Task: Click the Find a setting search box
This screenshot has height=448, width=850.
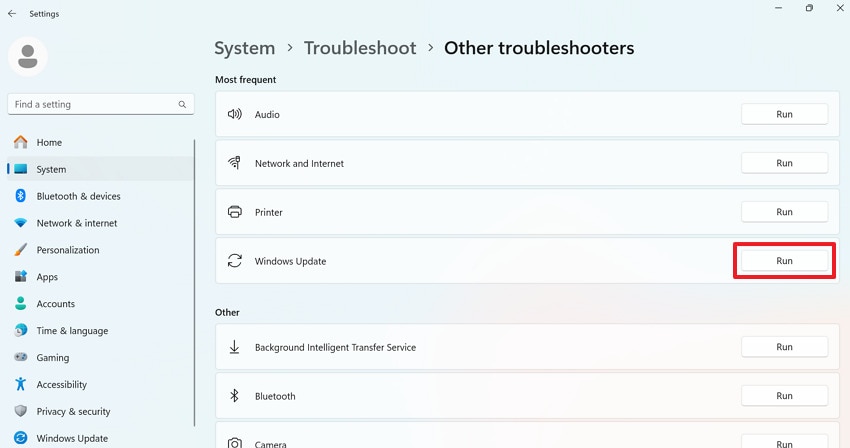Action: pyautogui.click(x=101, y=104)
